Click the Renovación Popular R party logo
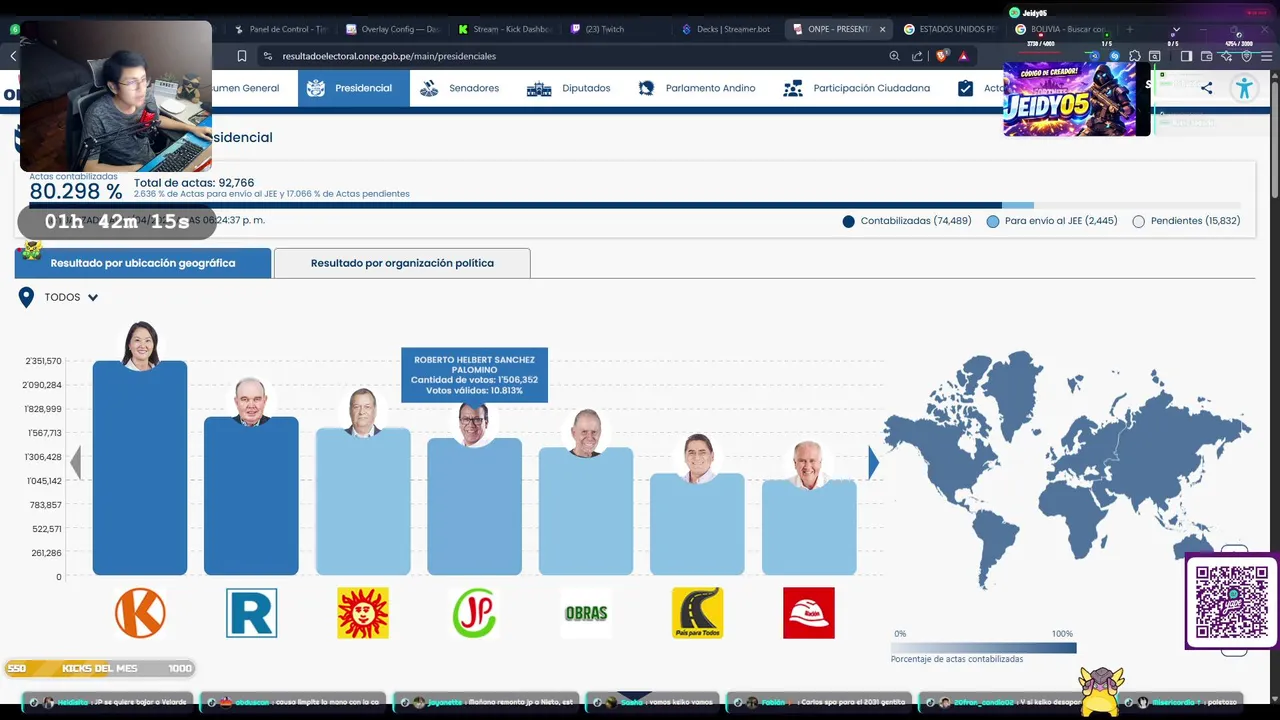The image size is (1280, 720). point(251,612)
